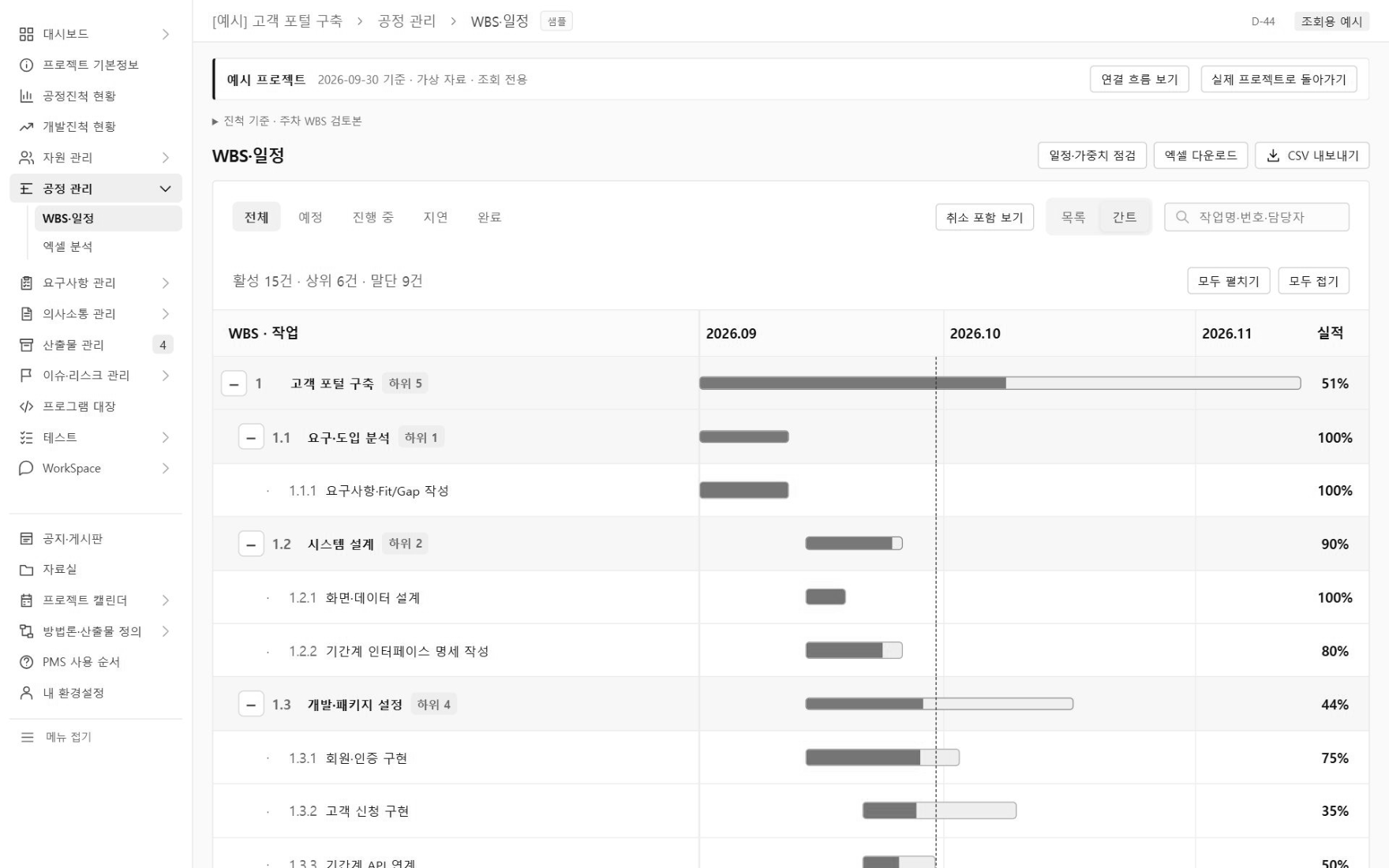The height and width of the screenshot is (868, 1389).
Task: Collapse row 1.2 시스템 설계
Action: (251, 544)
